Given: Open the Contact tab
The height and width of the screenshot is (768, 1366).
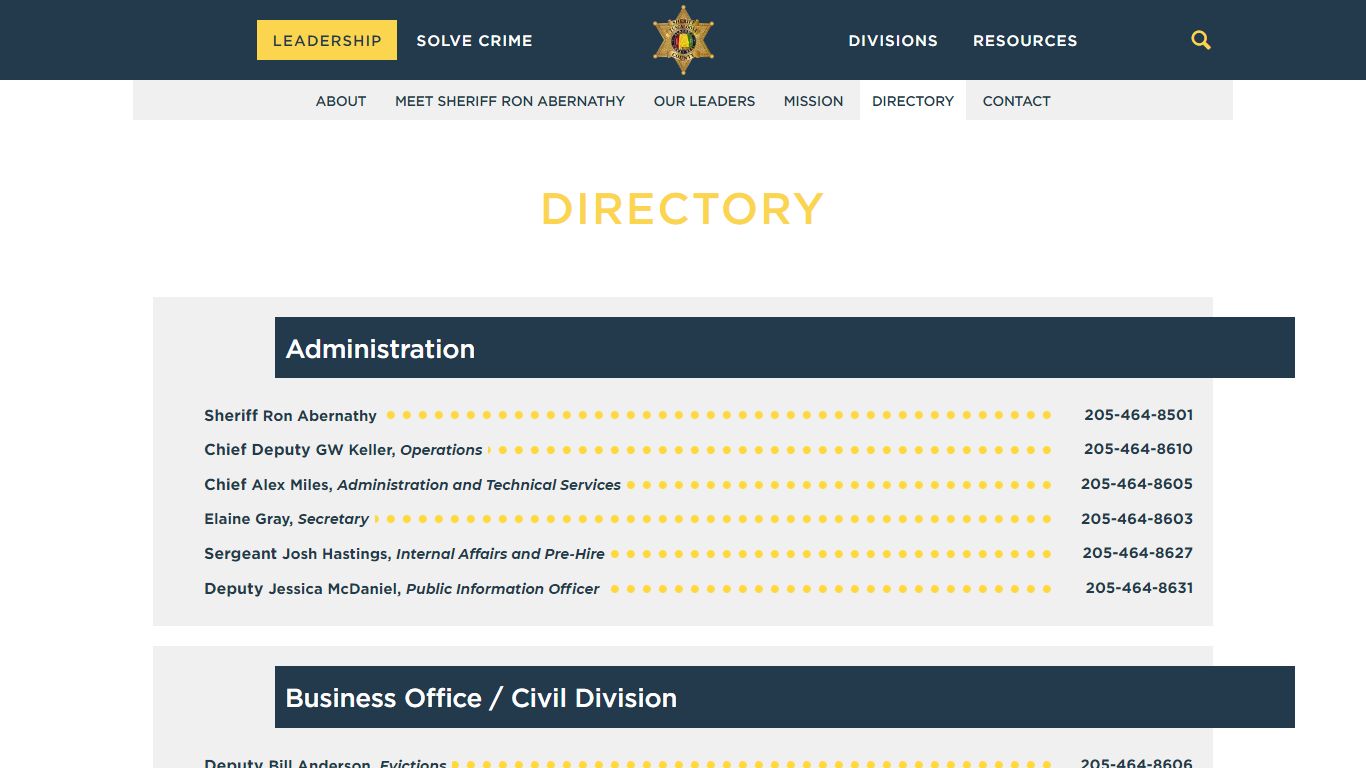Looking at the screenshot, I should pos(1016,101).
